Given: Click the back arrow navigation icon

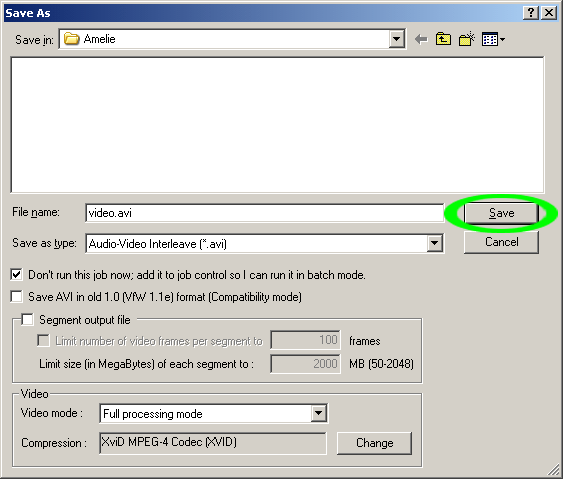Looking at the screenshot, I should click(x=421, y=39).
